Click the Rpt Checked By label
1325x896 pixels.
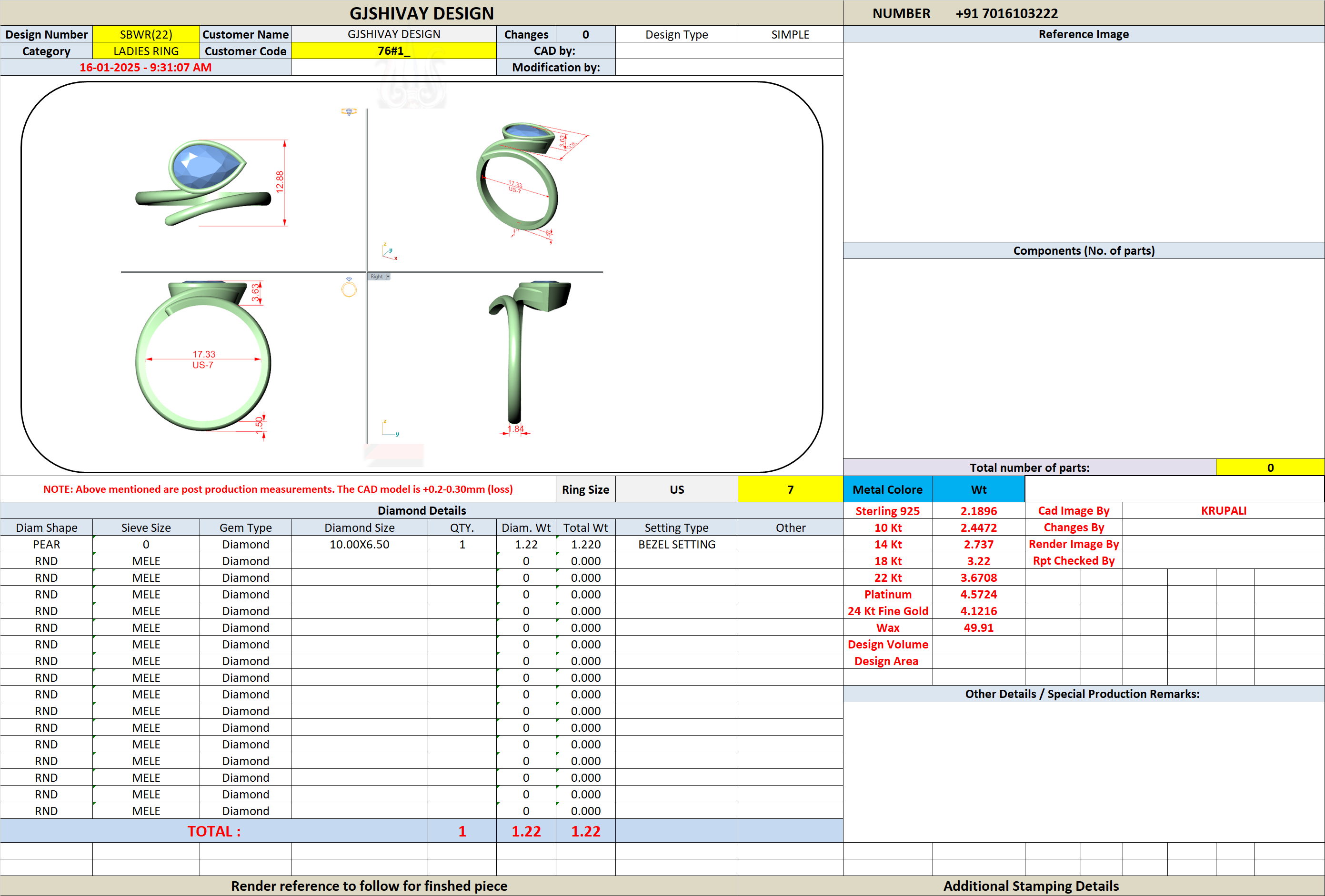tap(1074, 561)
